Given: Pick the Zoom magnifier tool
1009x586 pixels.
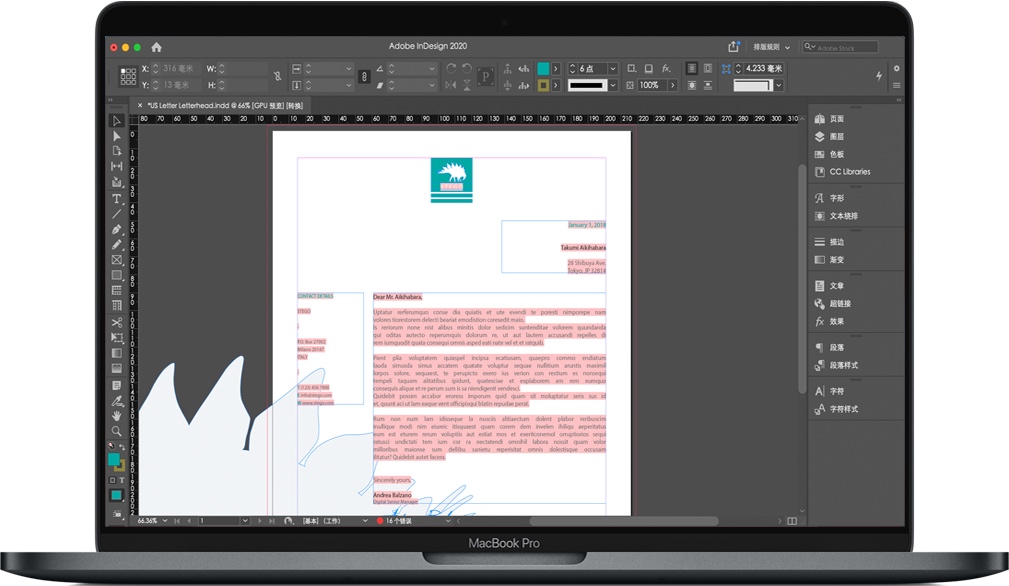Looking at the screenshot, I should click(x=117, y=431).
